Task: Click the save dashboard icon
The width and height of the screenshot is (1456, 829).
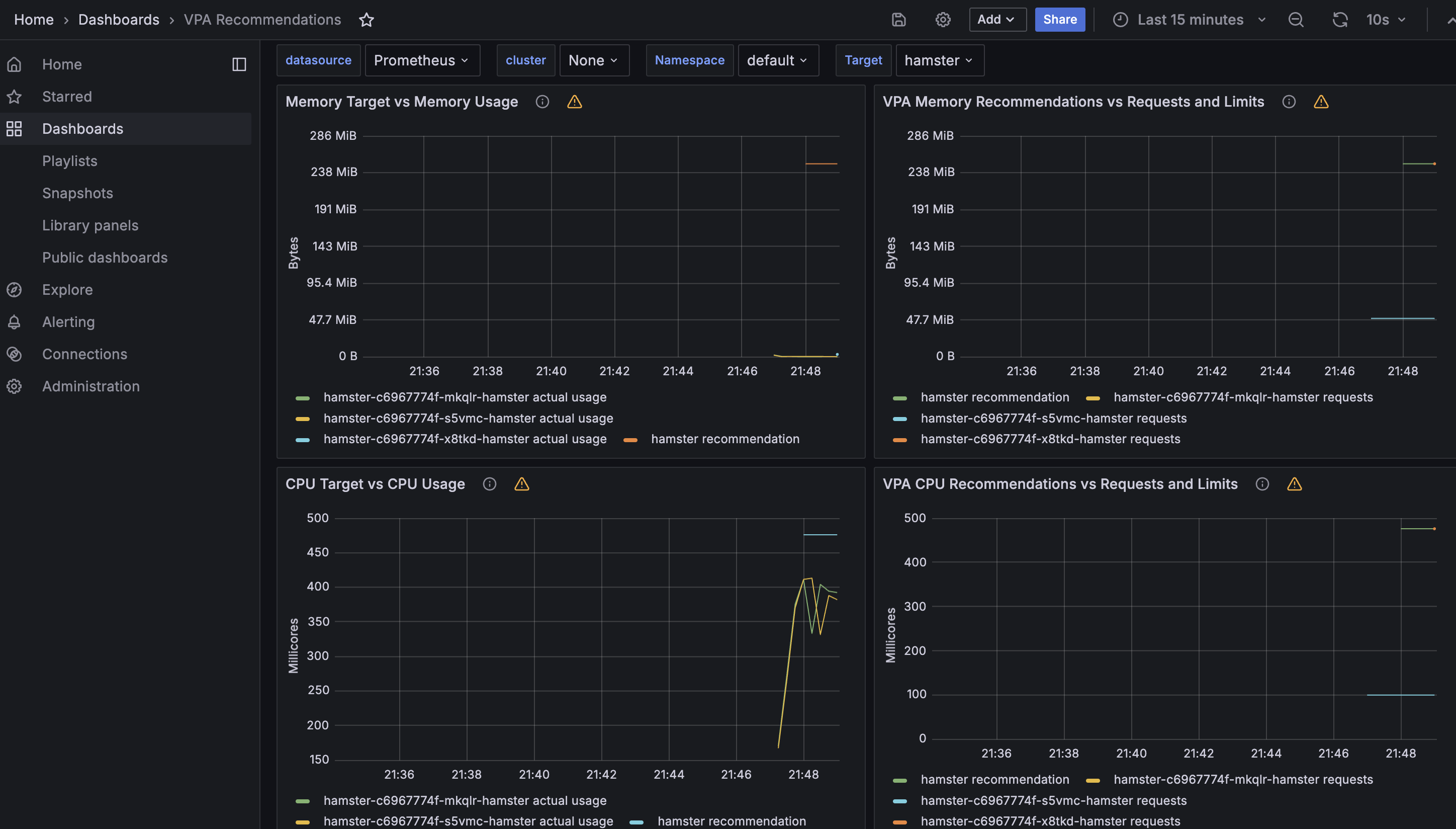Action: [898, 20]
